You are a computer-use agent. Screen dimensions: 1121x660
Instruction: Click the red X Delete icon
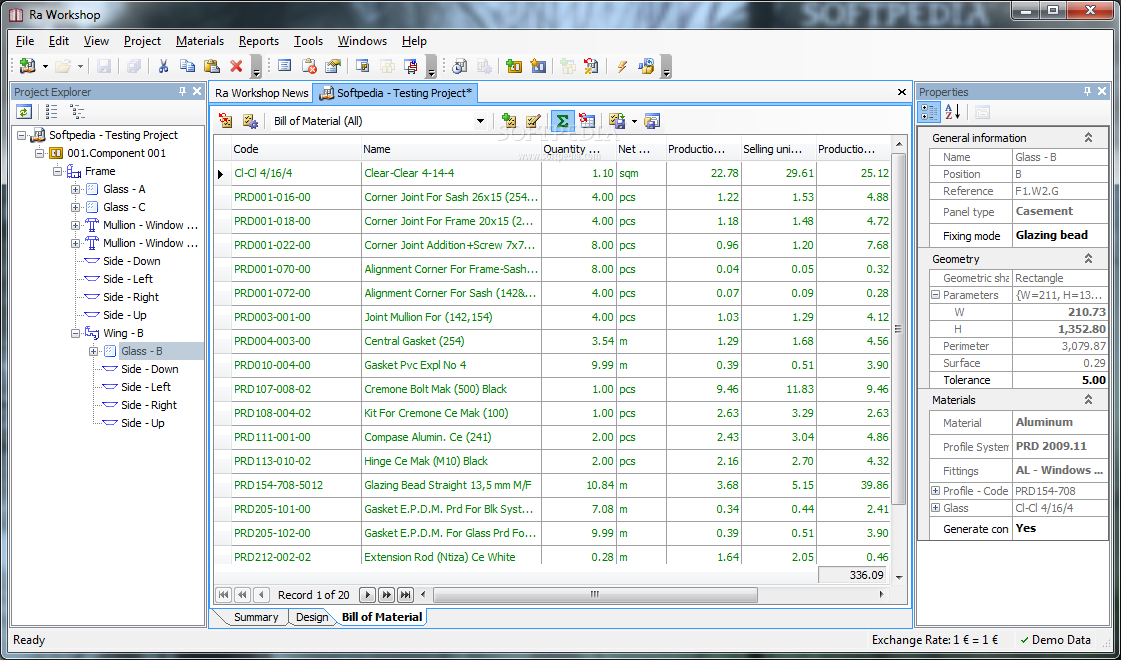pyautogui.click(x=236, y=67)
